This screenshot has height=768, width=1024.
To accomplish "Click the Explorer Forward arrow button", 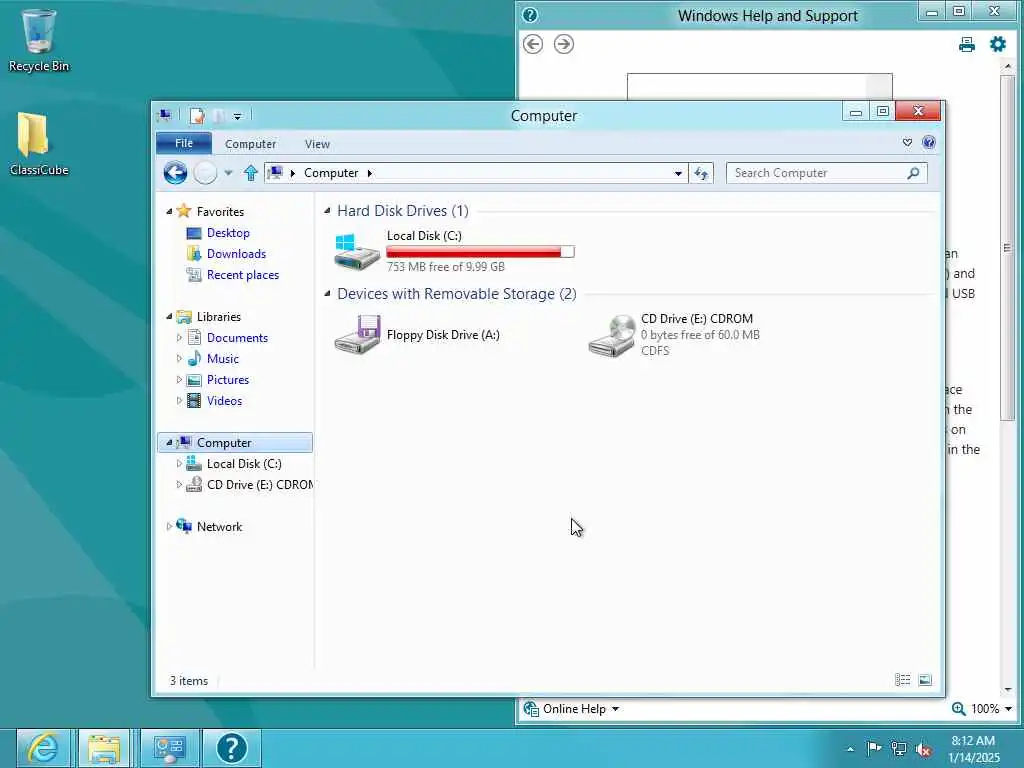I will 205,173.
